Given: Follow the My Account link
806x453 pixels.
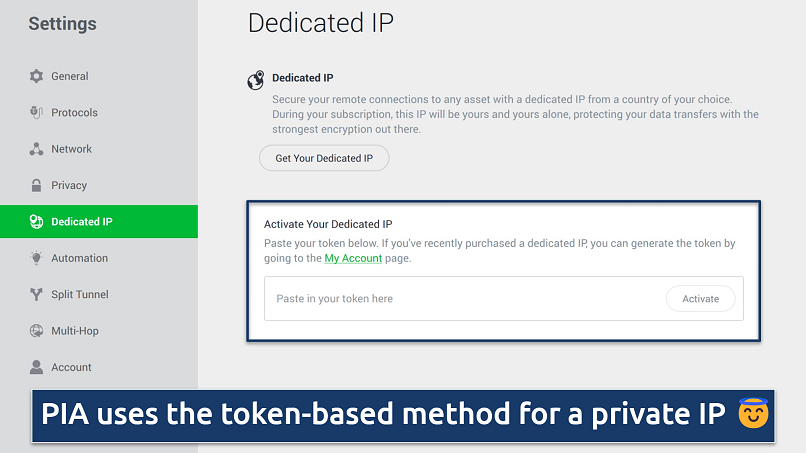Looking at the screenshot, I should tap(353, 258).
